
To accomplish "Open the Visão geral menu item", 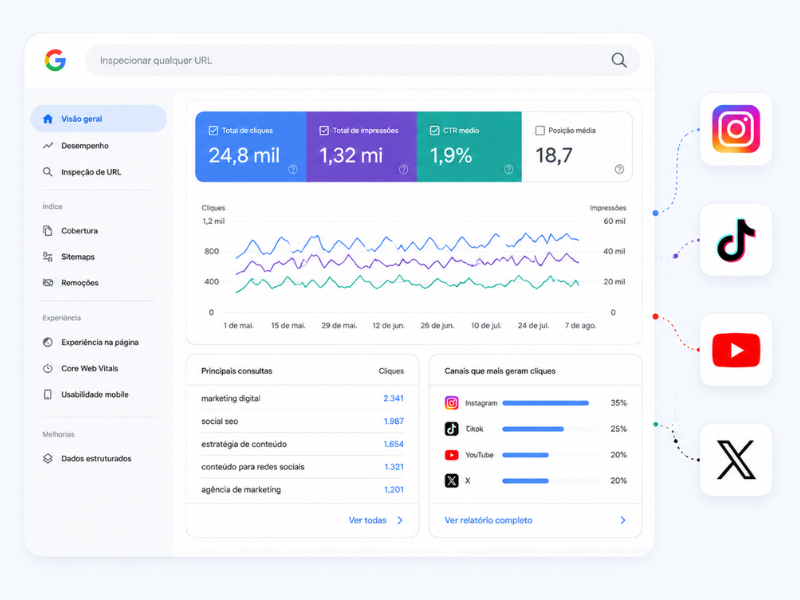I will coord(98,119).
